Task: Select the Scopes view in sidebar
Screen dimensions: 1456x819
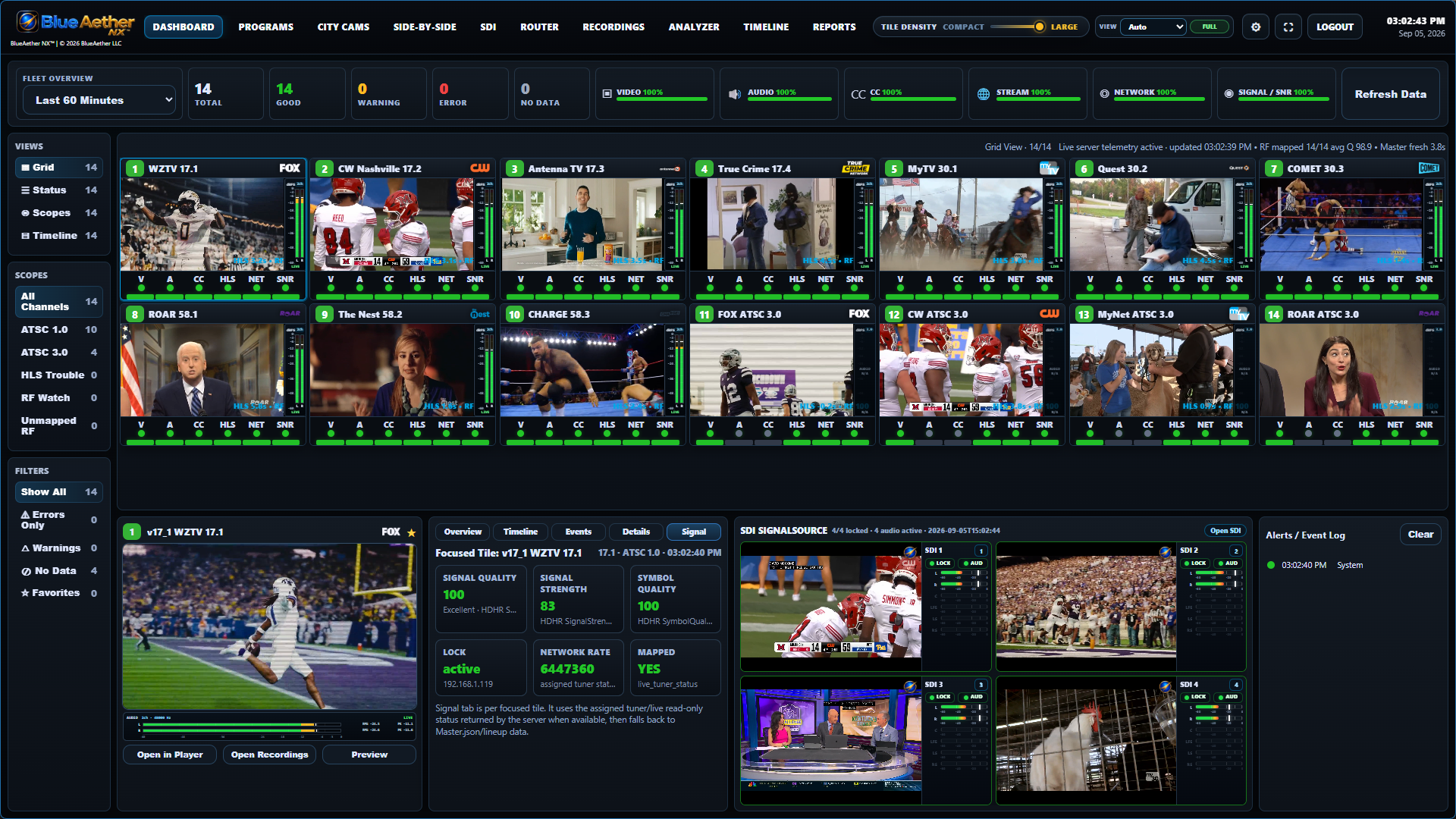Action: pos(59,213)
